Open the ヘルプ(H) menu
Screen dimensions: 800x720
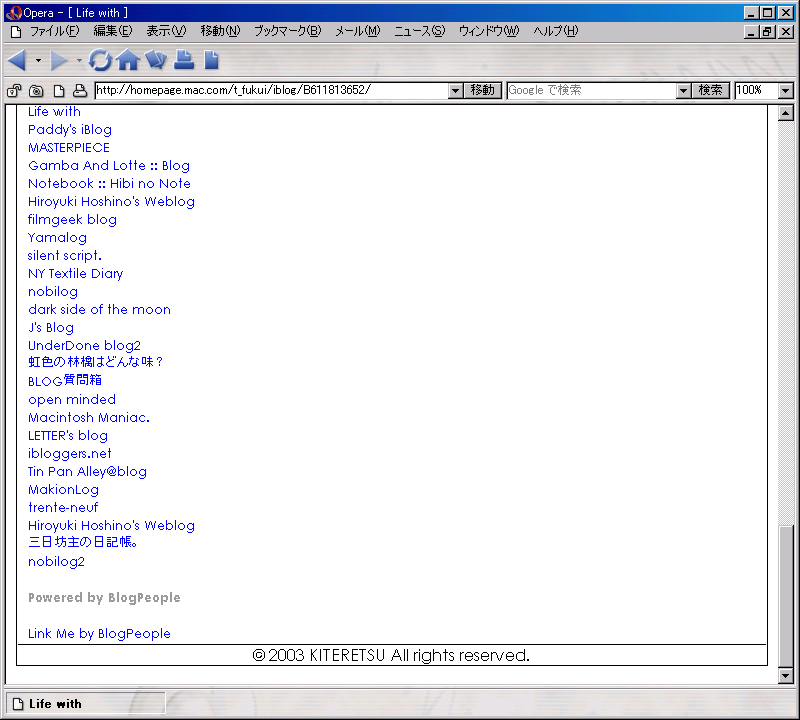pyautogui.click(x=556, y=31)
